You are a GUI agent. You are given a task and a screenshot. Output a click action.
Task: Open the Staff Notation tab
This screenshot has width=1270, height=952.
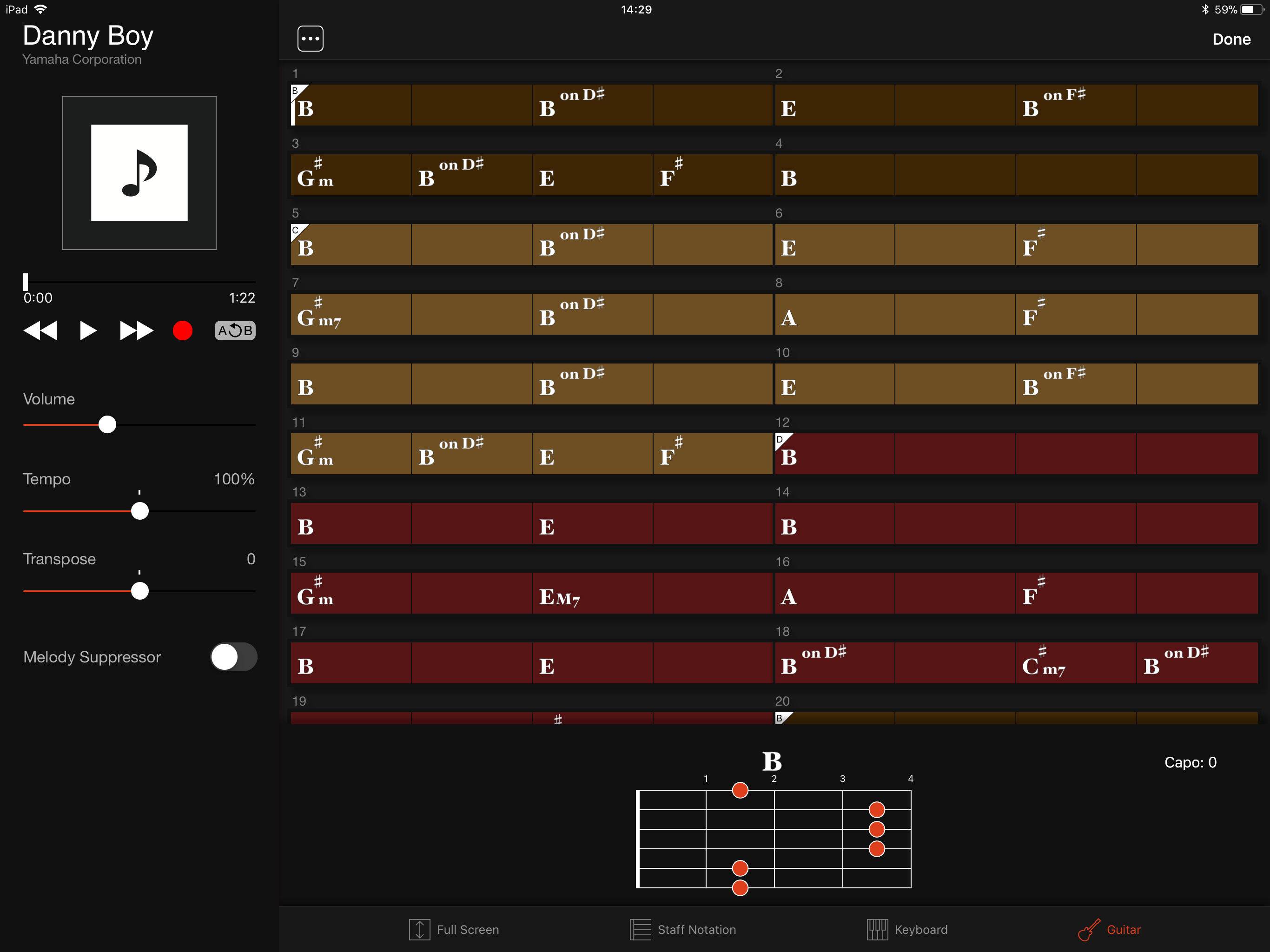click(683, 929)
